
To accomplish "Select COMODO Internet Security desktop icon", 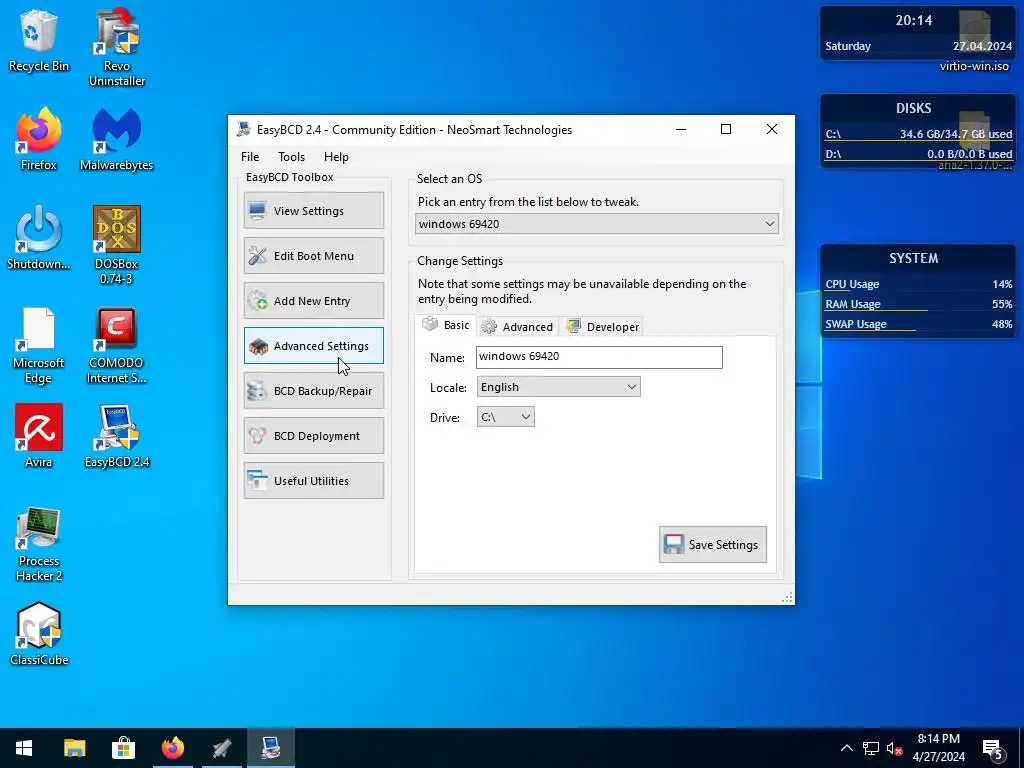I will click(117, 345).
